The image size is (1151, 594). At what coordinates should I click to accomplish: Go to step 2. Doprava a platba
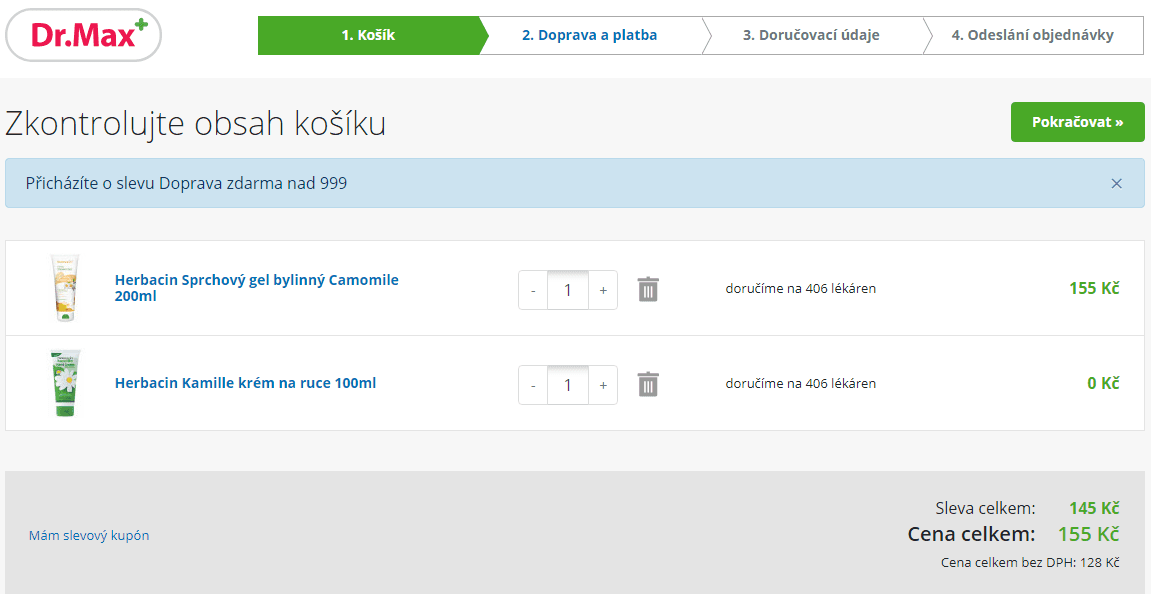(589, 35)
